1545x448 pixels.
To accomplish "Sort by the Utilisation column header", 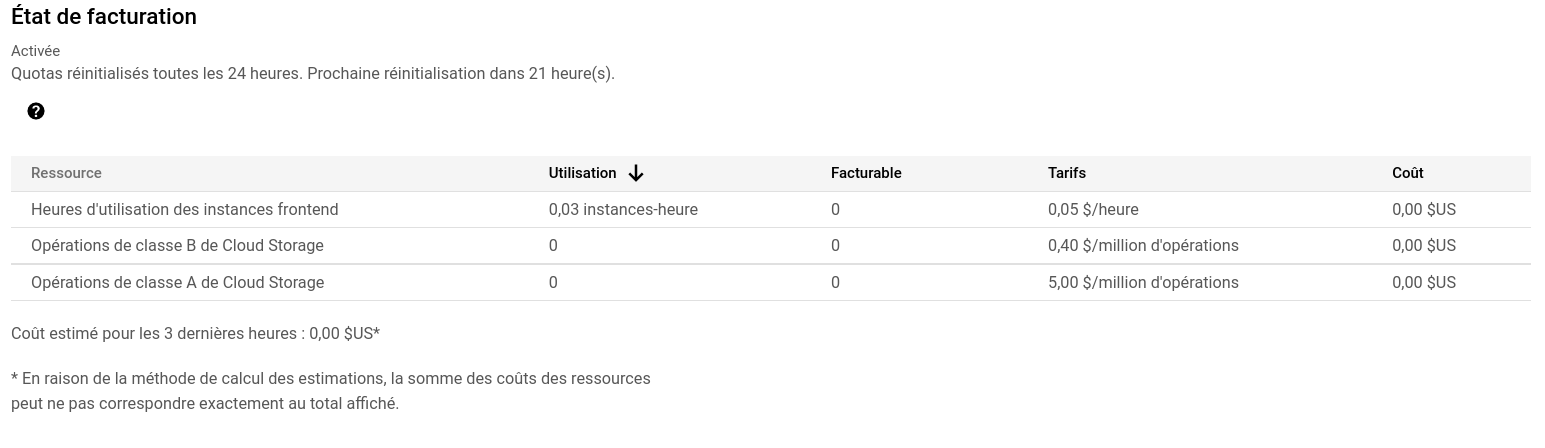I will 582,173.
